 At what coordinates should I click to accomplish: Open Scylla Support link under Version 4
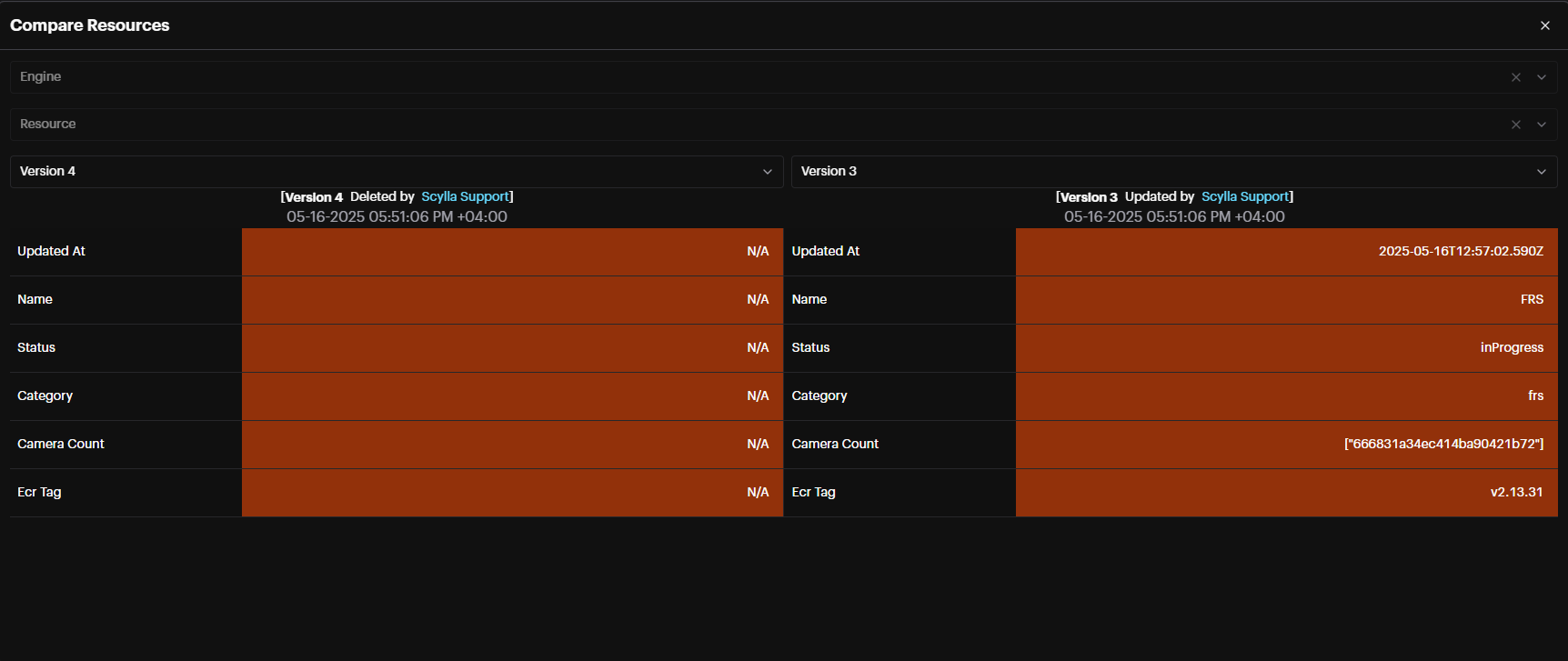coord(465,196)
